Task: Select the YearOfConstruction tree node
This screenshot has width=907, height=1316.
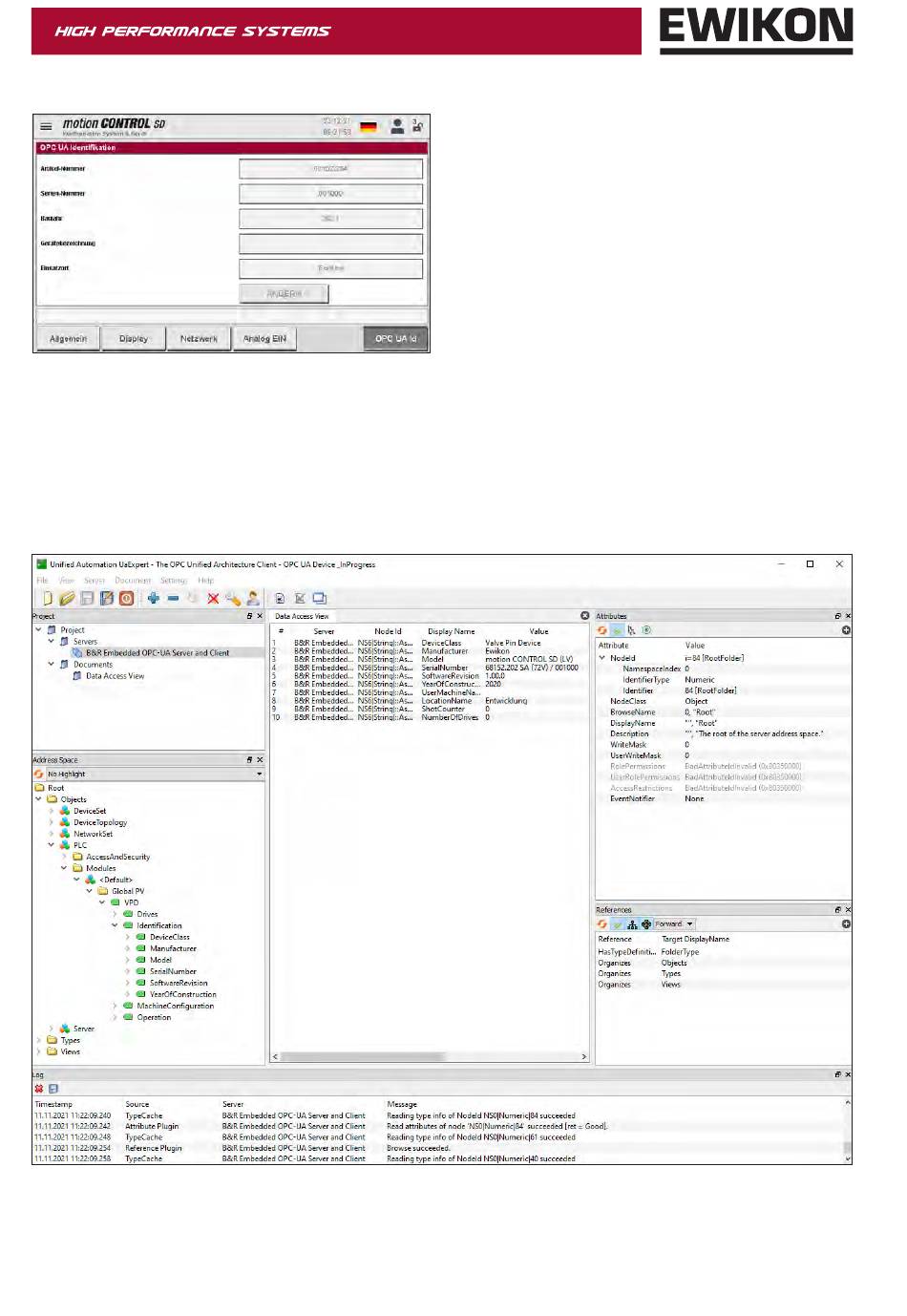Action: [182, 994]
